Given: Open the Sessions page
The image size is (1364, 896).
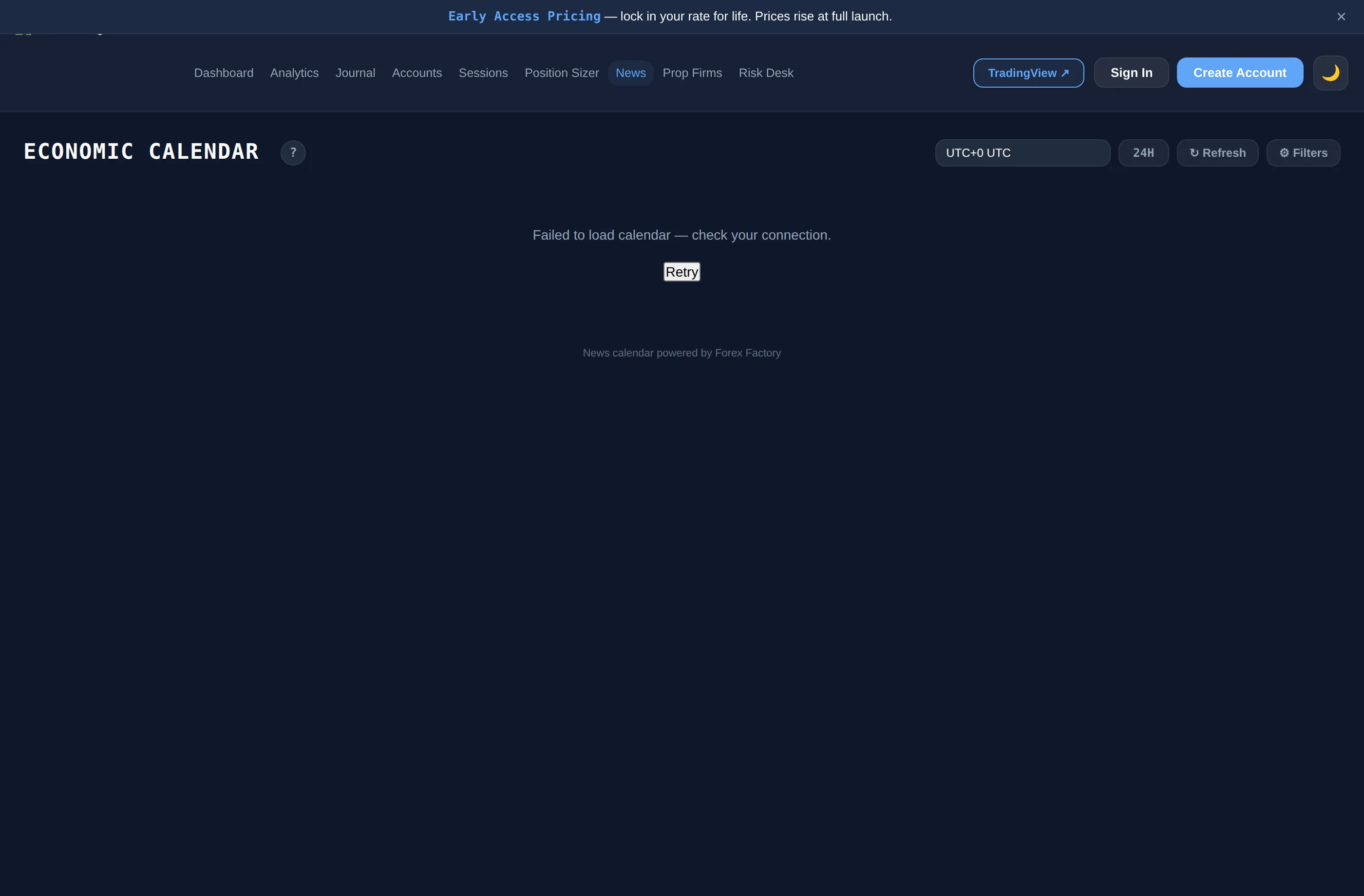Looking at the screenshot, I should tap(483, 73).
